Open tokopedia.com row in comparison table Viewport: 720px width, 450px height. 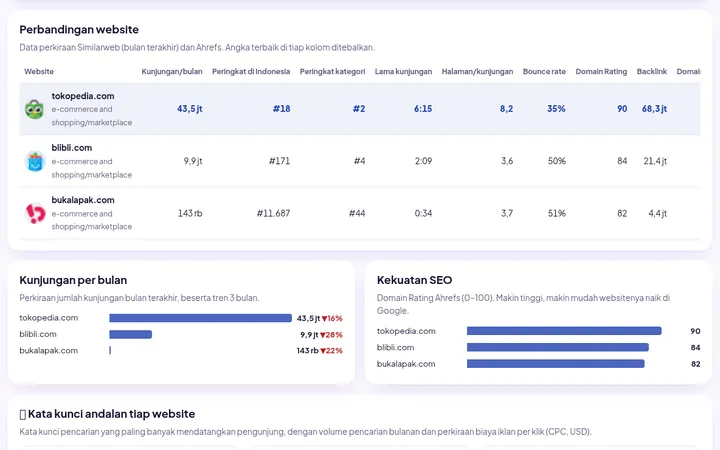coord(360,109)
